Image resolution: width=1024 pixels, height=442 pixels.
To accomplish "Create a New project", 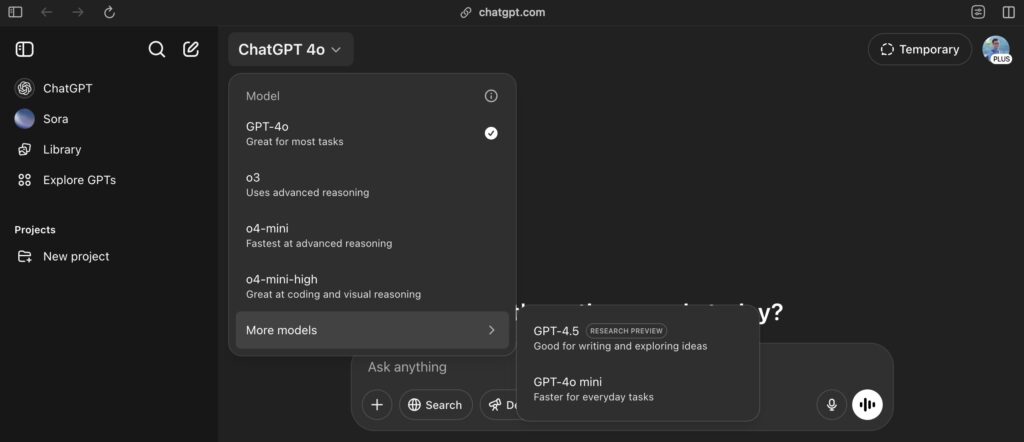I will 109,257.
